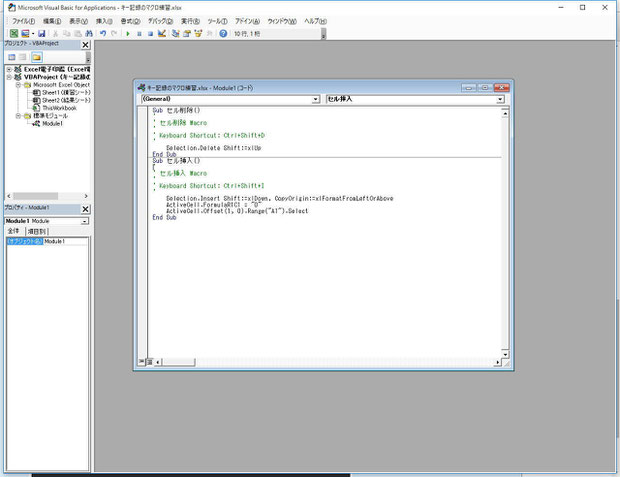
Task: Click the code window horizontal scrollbar thumb
Action: click(x=178, y=362)
